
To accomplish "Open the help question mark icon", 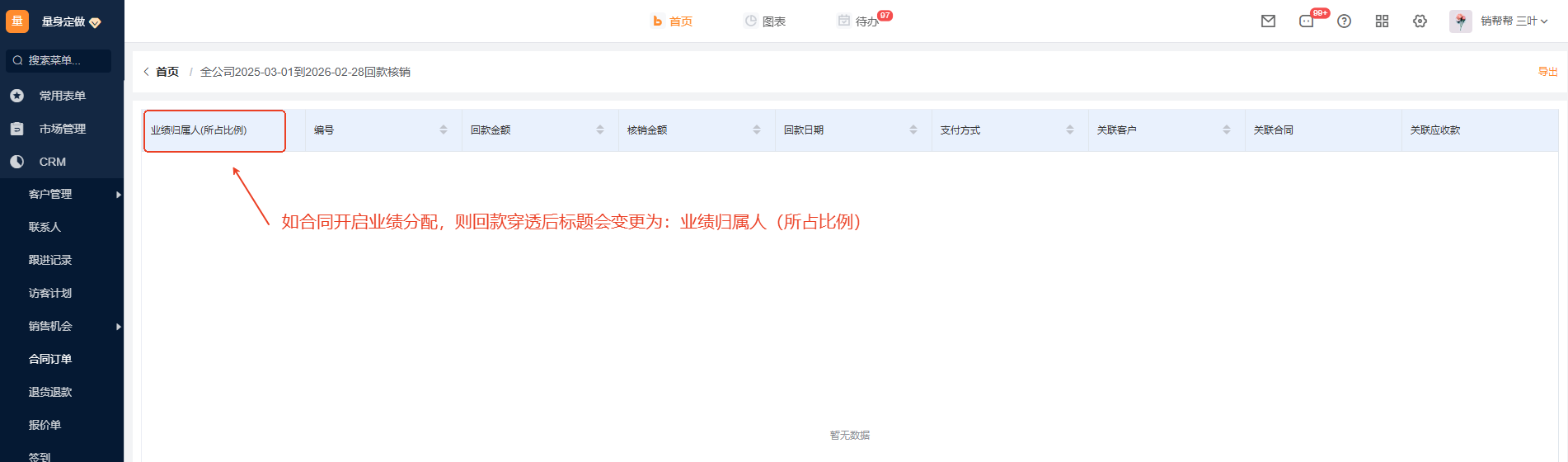I will tap(1344, 21).
